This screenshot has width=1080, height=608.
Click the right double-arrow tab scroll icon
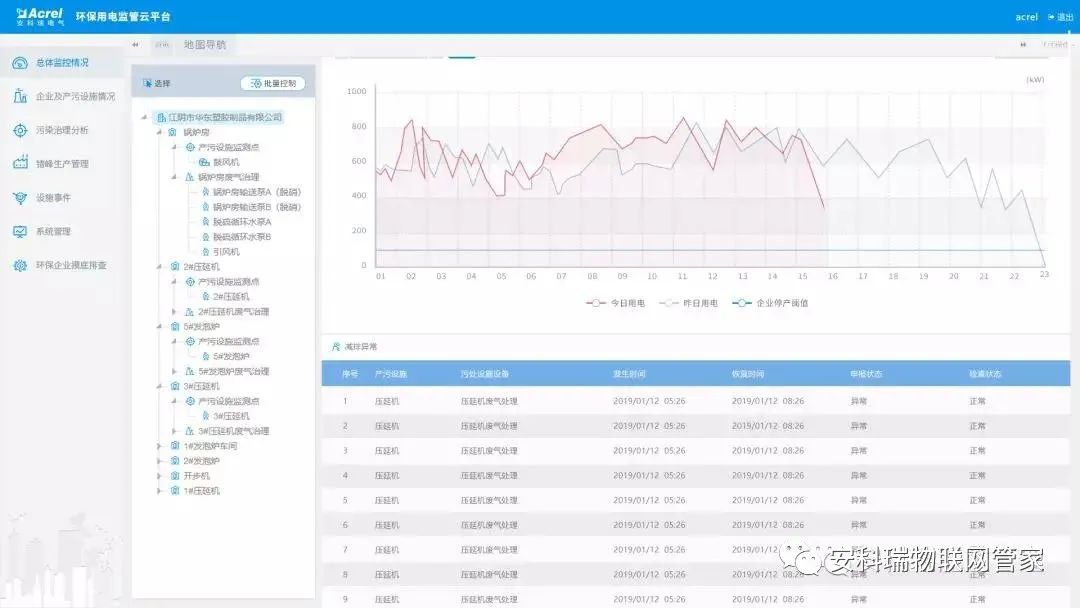tap(1023, 45)
